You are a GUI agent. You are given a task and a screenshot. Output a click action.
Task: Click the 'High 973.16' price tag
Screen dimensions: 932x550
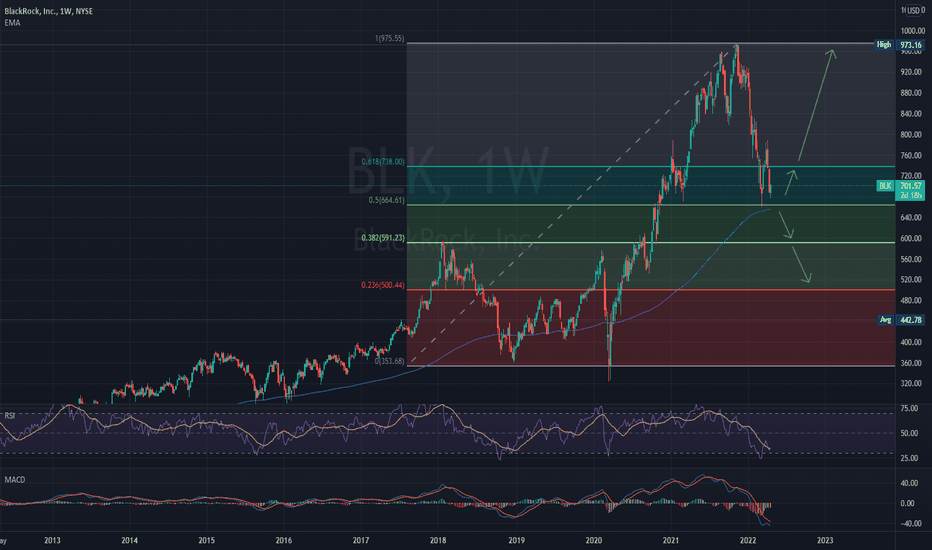(x=899, y=45)
